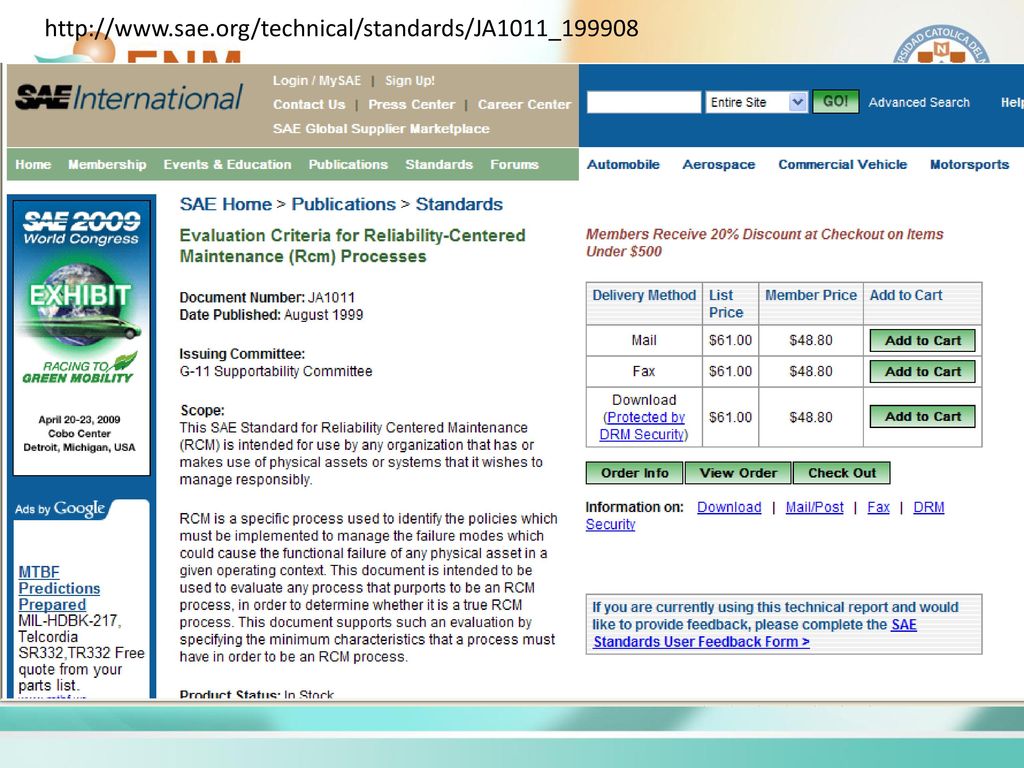Click the SAE Home breadcrumb

coord(225,204)
